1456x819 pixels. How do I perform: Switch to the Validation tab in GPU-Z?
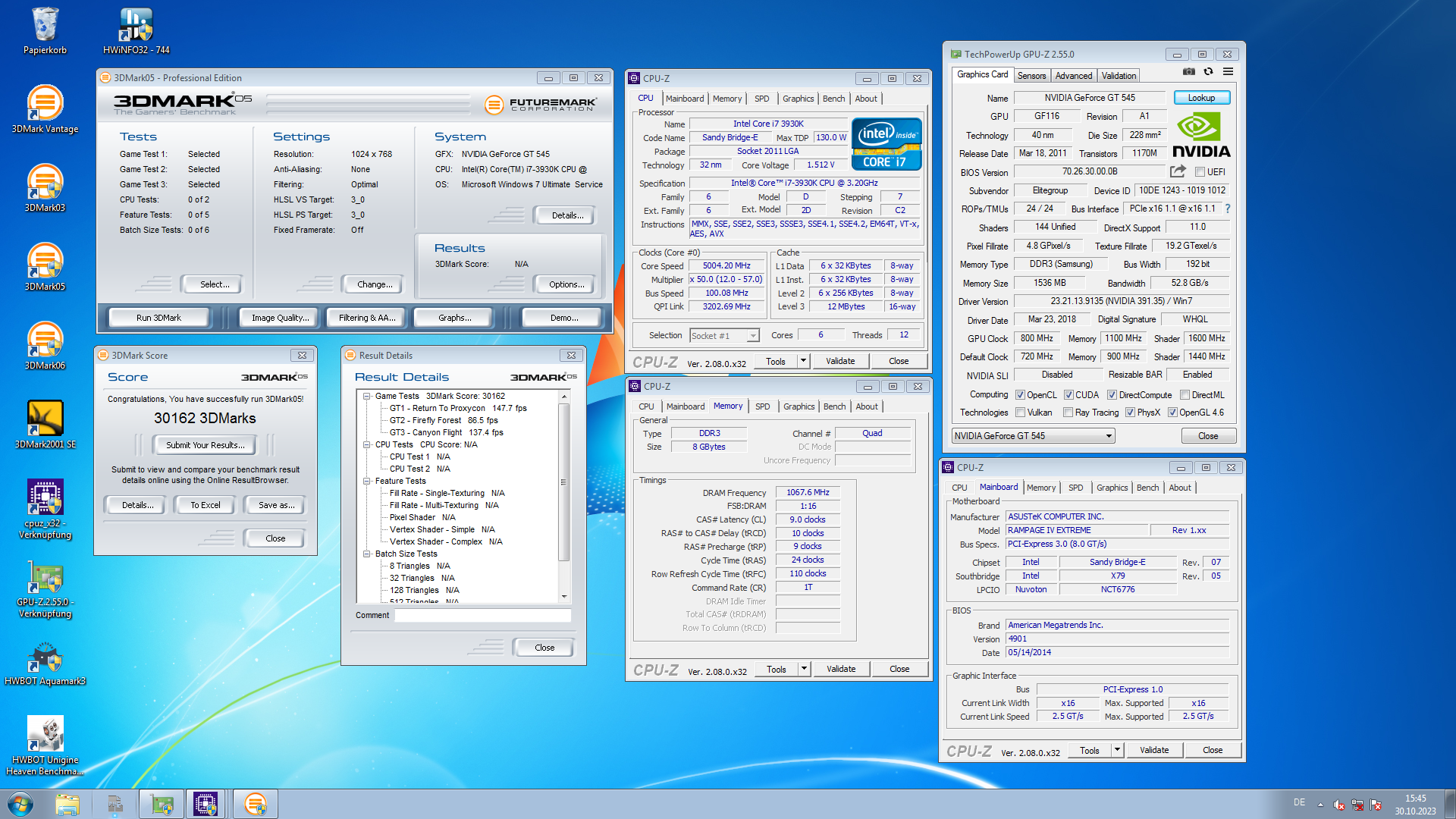(x=1119, y=76)
